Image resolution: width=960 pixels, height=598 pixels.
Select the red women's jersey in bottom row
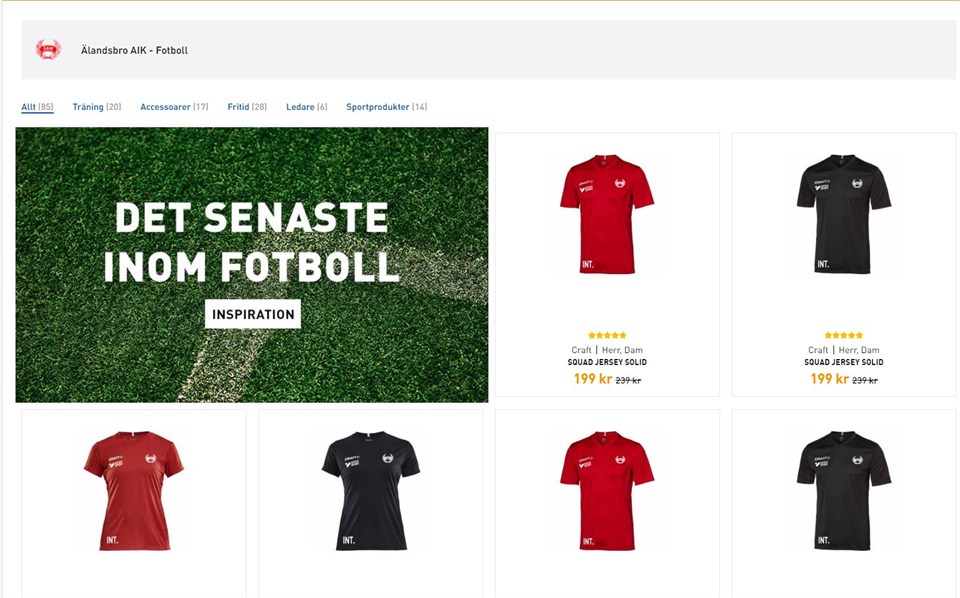(134, 490)
